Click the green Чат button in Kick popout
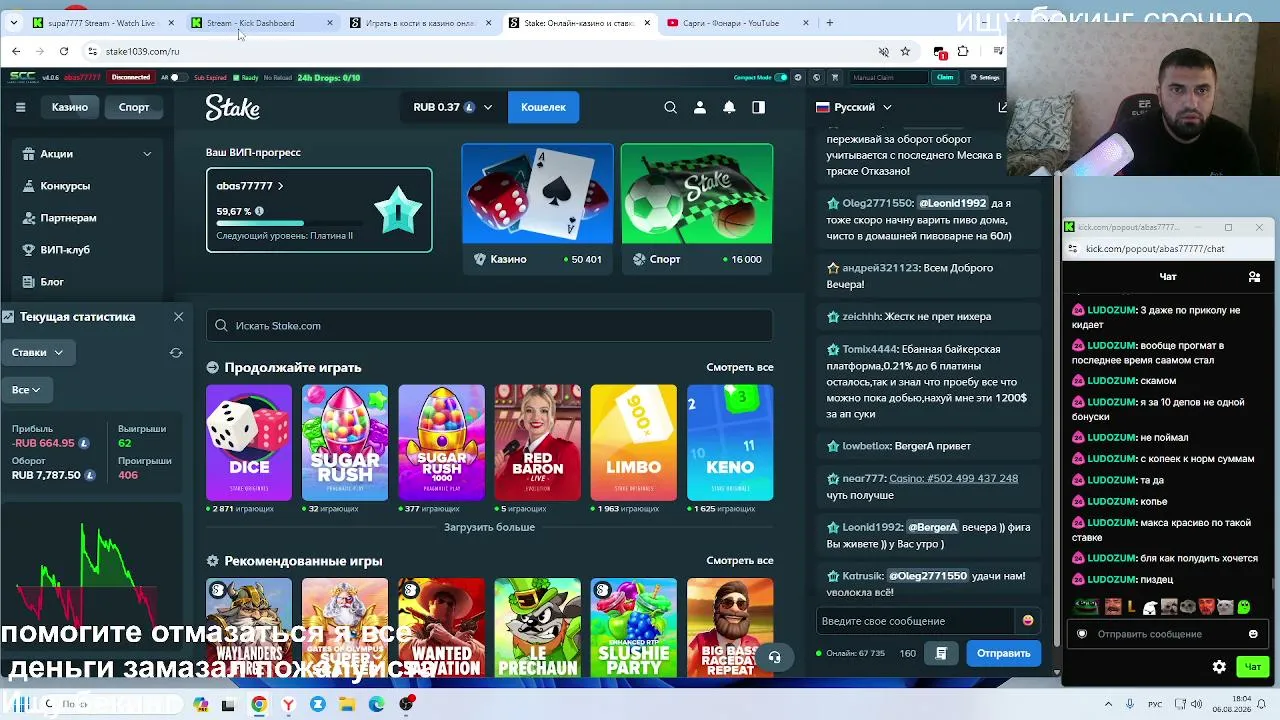The image size is (1280, 720). point(1253,666)
